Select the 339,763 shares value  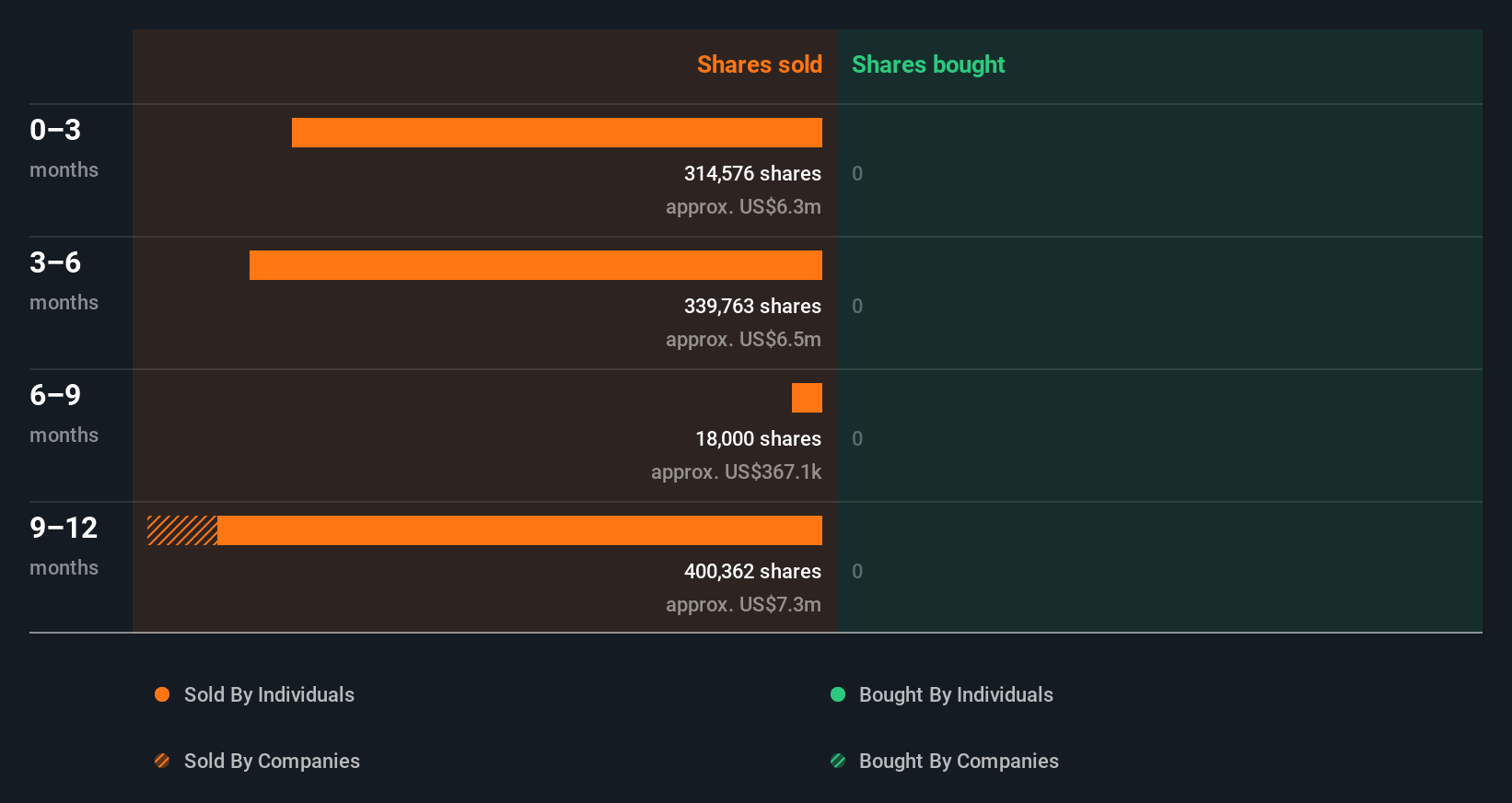click(x=752, y=306)
